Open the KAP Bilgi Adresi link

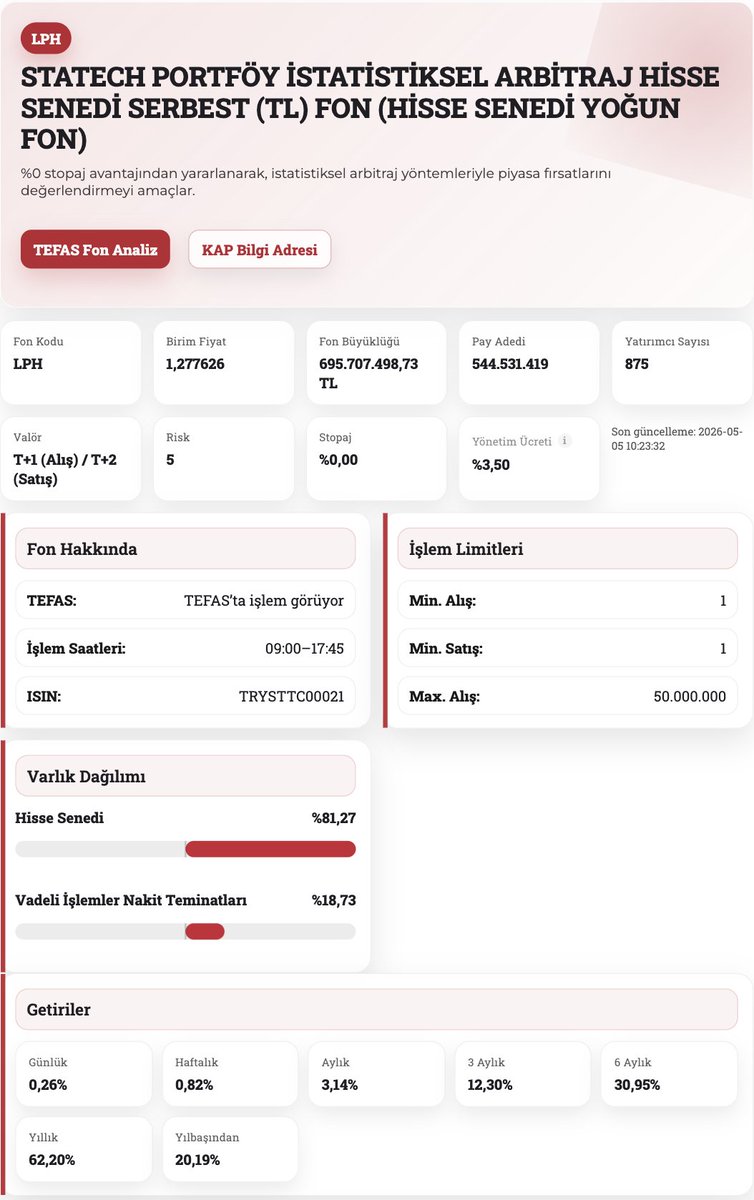coord(259,250)
